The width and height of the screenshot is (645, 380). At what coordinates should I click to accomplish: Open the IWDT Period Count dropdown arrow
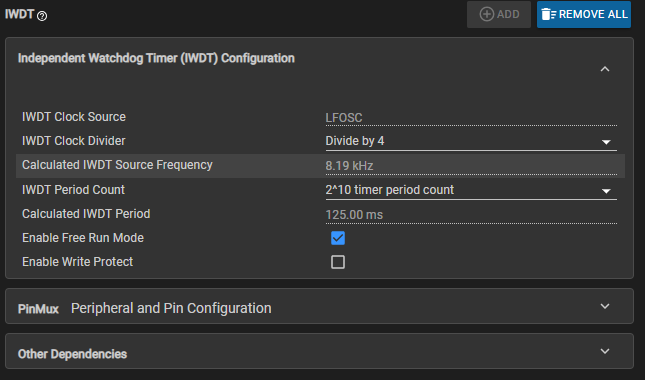[x=606, y=191]
